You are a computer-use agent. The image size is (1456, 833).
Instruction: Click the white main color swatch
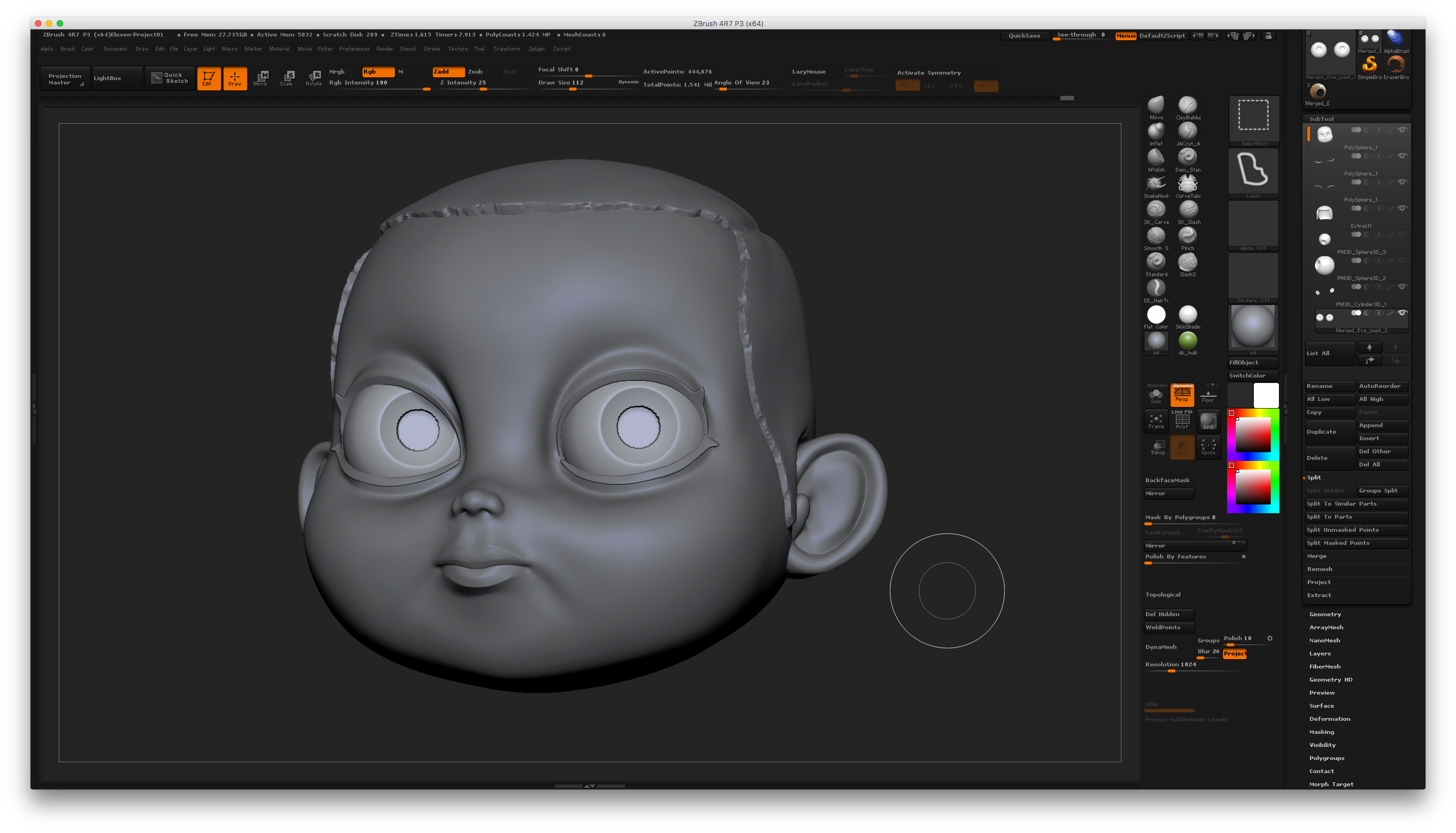click(1265, 396)
